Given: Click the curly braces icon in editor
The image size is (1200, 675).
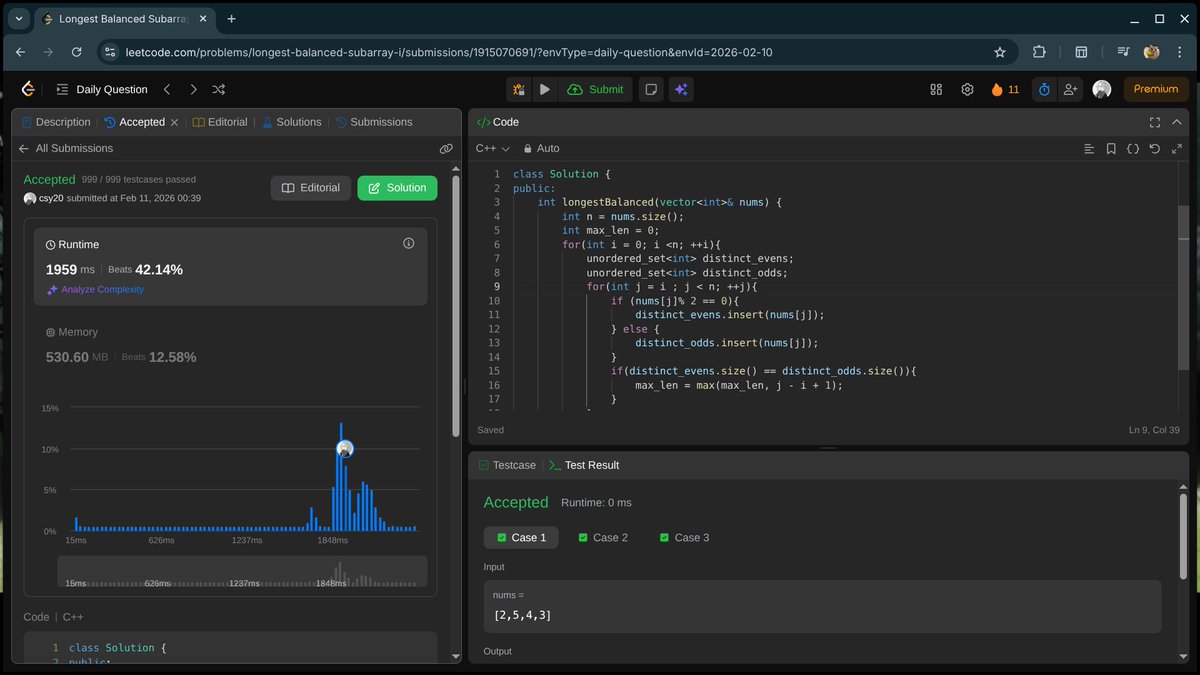Looking at the screenshot, I should click(1133, 148).
